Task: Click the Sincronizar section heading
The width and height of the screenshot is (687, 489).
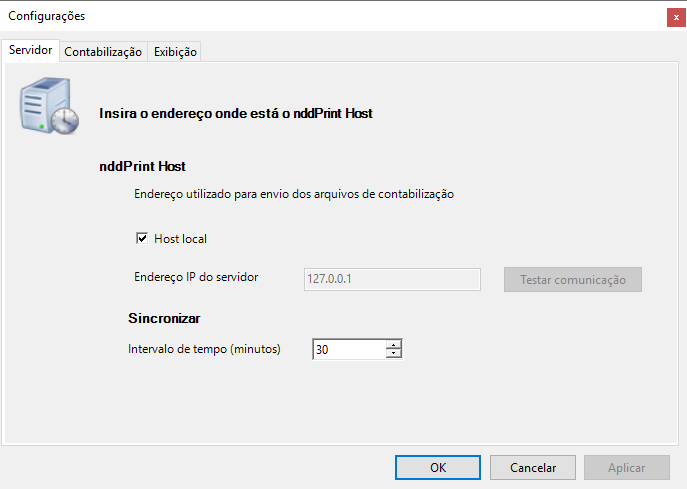Action: [x=164, y=319]
